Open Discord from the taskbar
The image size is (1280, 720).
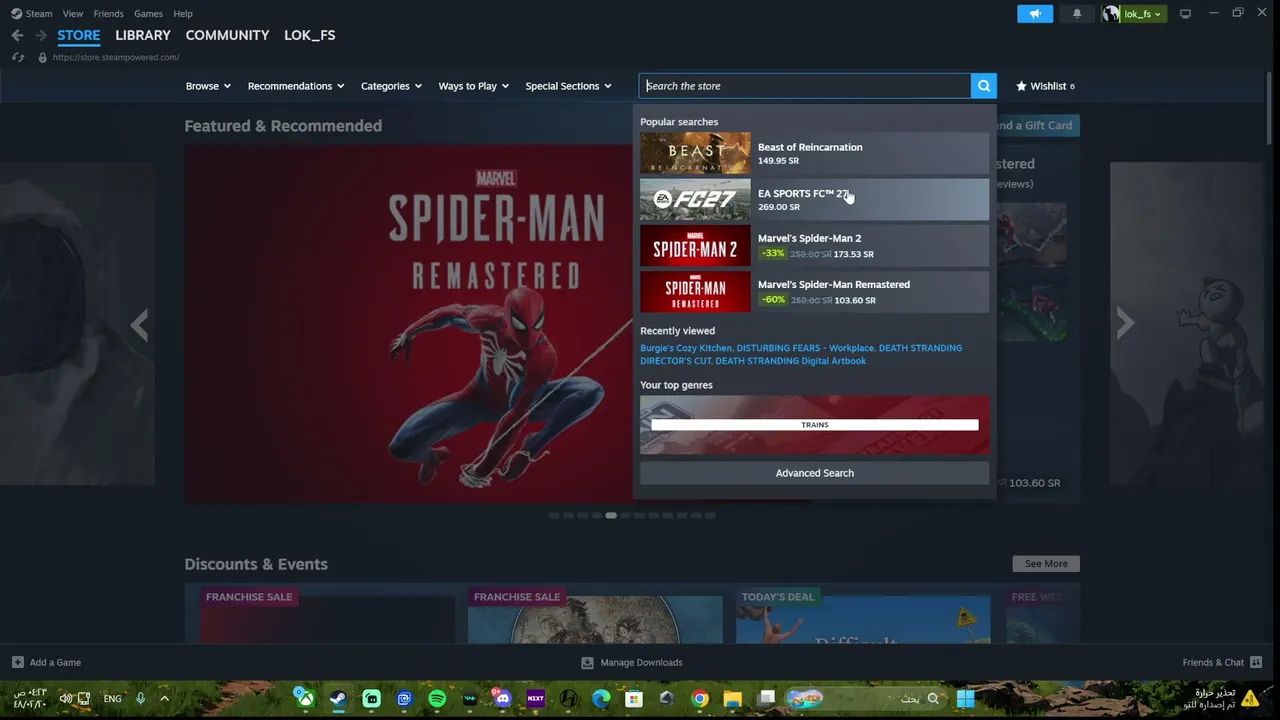(x=502, y=699)
